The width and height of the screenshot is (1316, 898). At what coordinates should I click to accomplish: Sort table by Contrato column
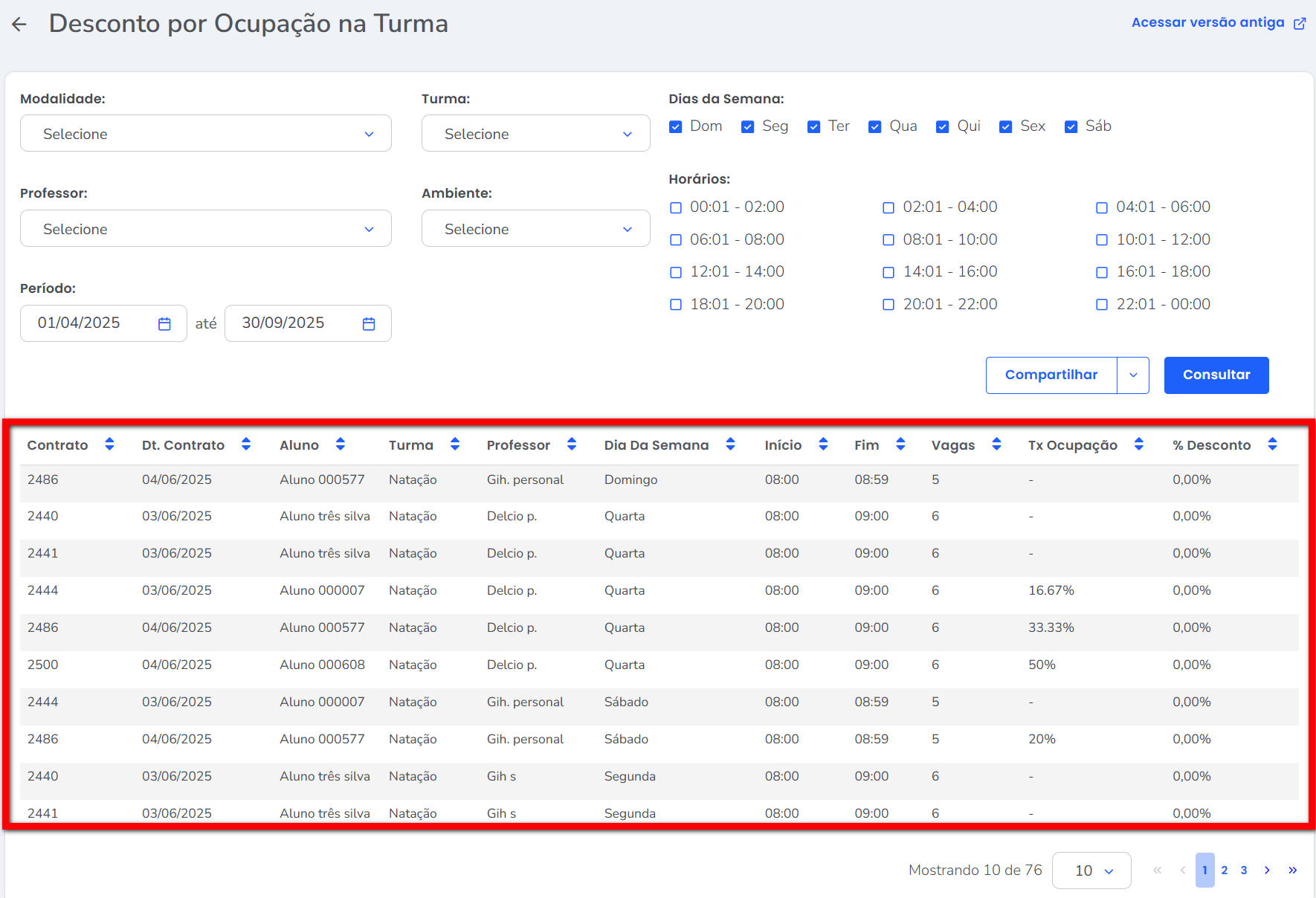point(109,445)
